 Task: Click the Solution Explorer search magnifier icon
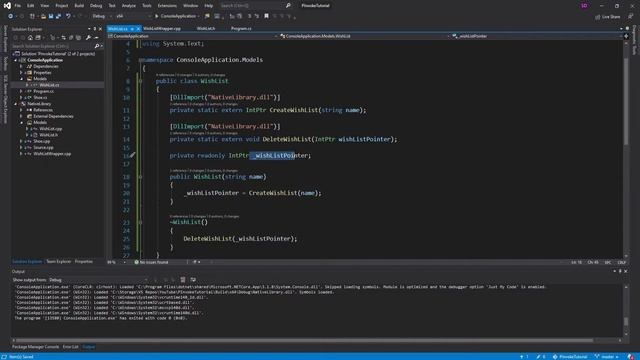point(97,46)
